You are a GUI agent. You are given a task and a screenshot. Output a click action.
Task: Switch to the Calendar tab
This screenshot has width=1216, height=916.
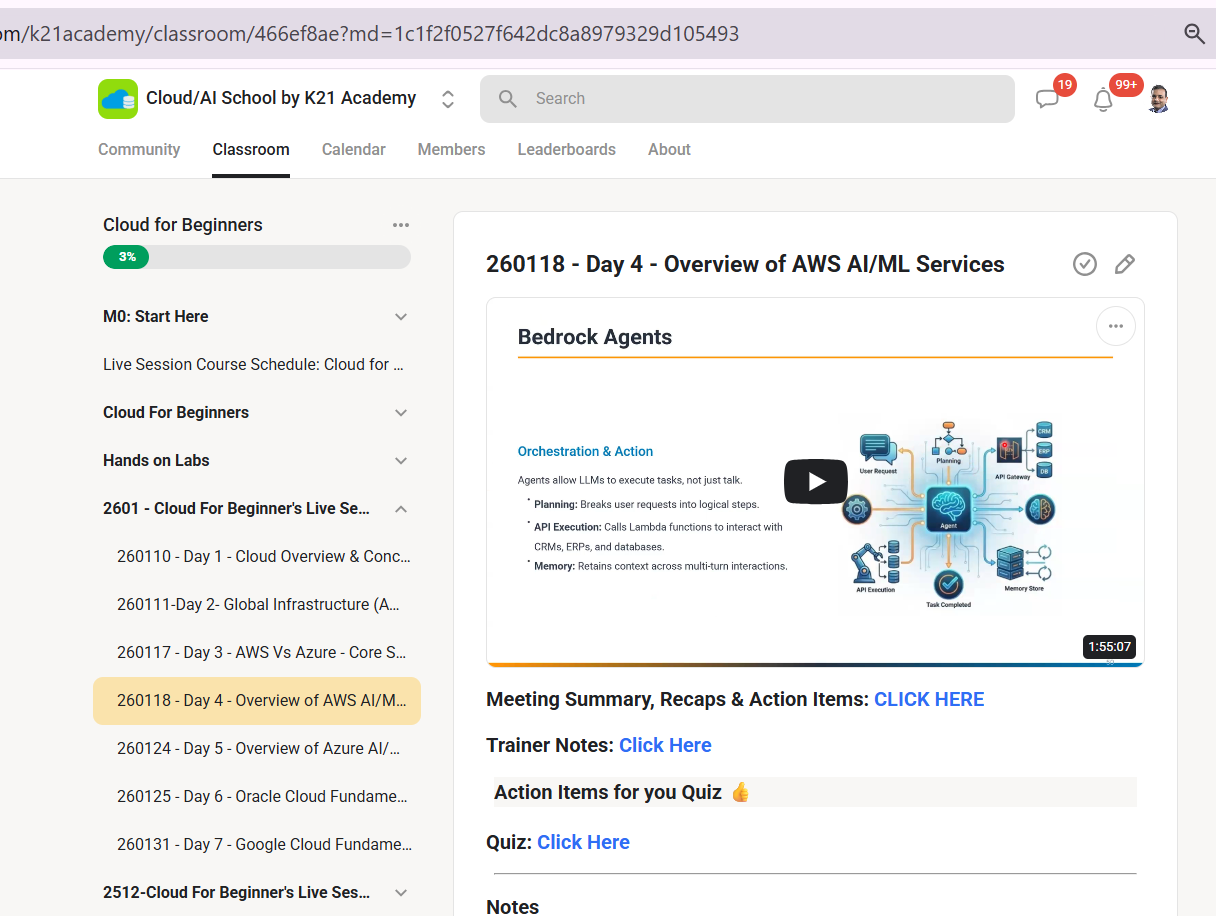pyautogui.click(x=353, y=149)
